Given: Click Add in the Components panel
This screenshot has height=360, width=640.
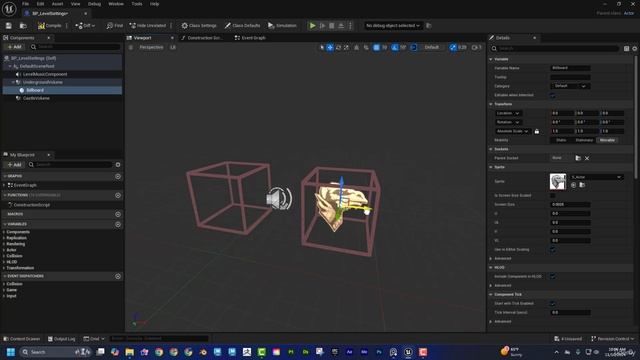Looking at the screenshot, I should click(14, 47).
